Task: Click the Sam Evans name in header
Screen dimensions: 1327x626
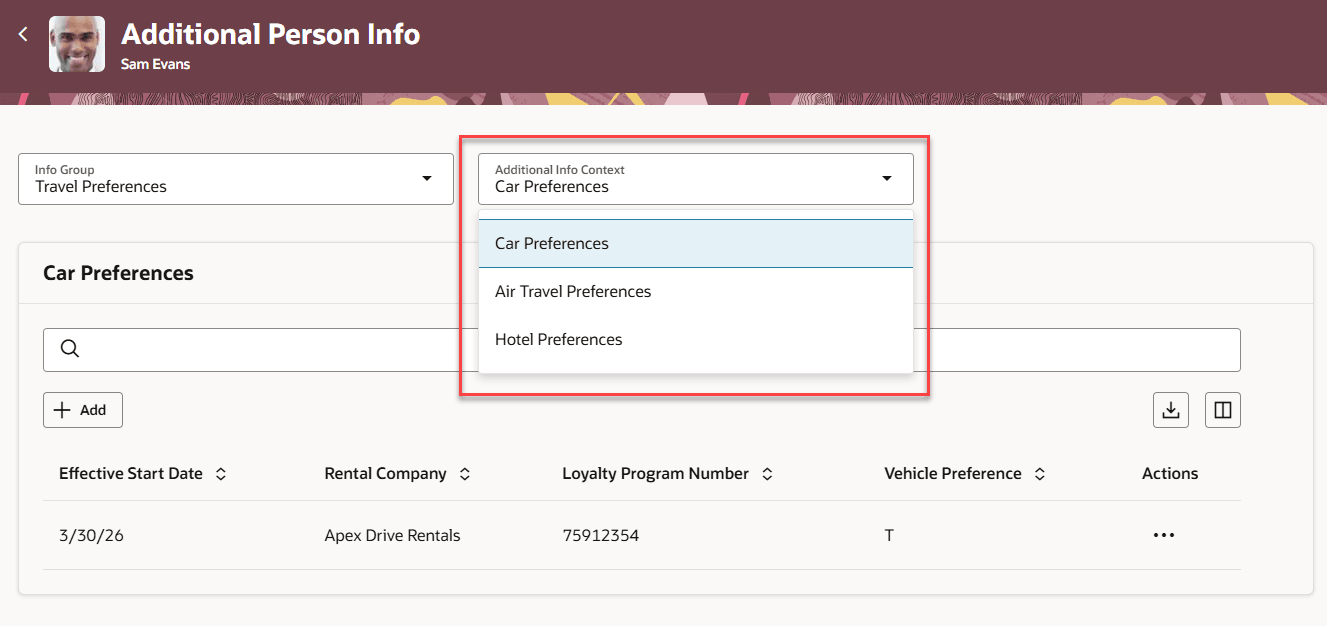Action: pos(155,64)
